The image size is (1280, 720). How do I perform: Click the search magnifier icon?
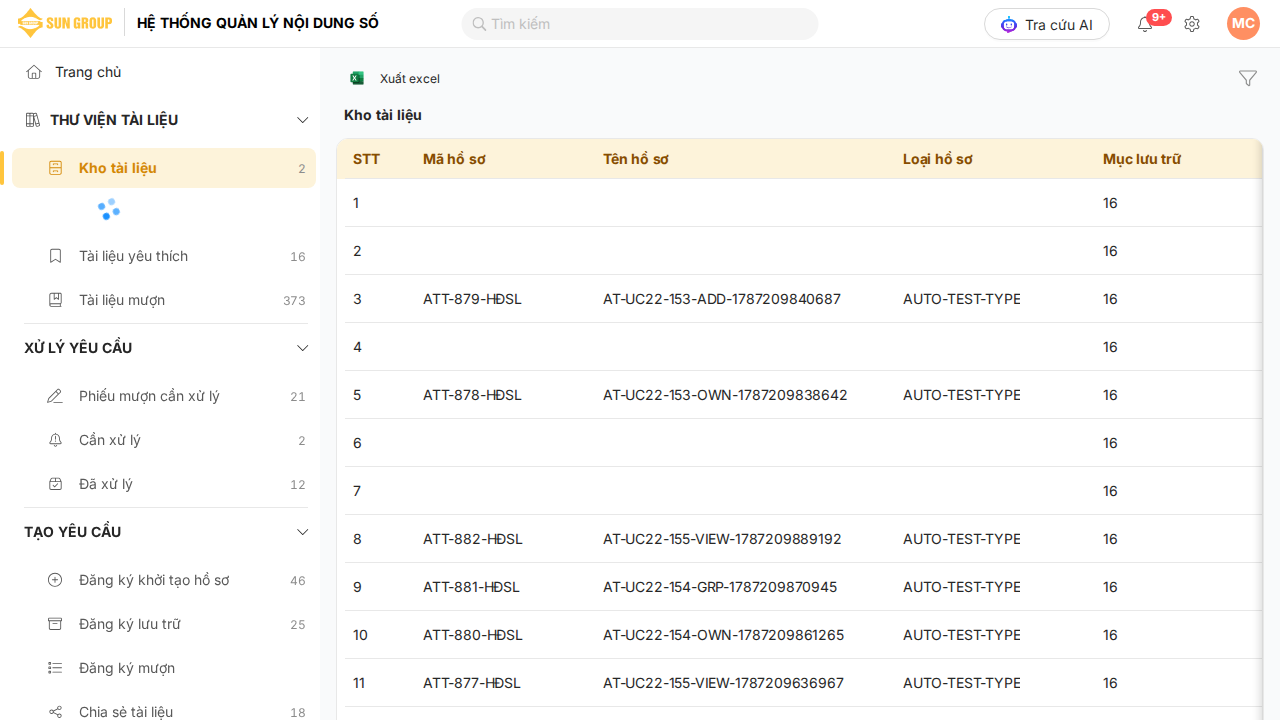coord(479,24)
